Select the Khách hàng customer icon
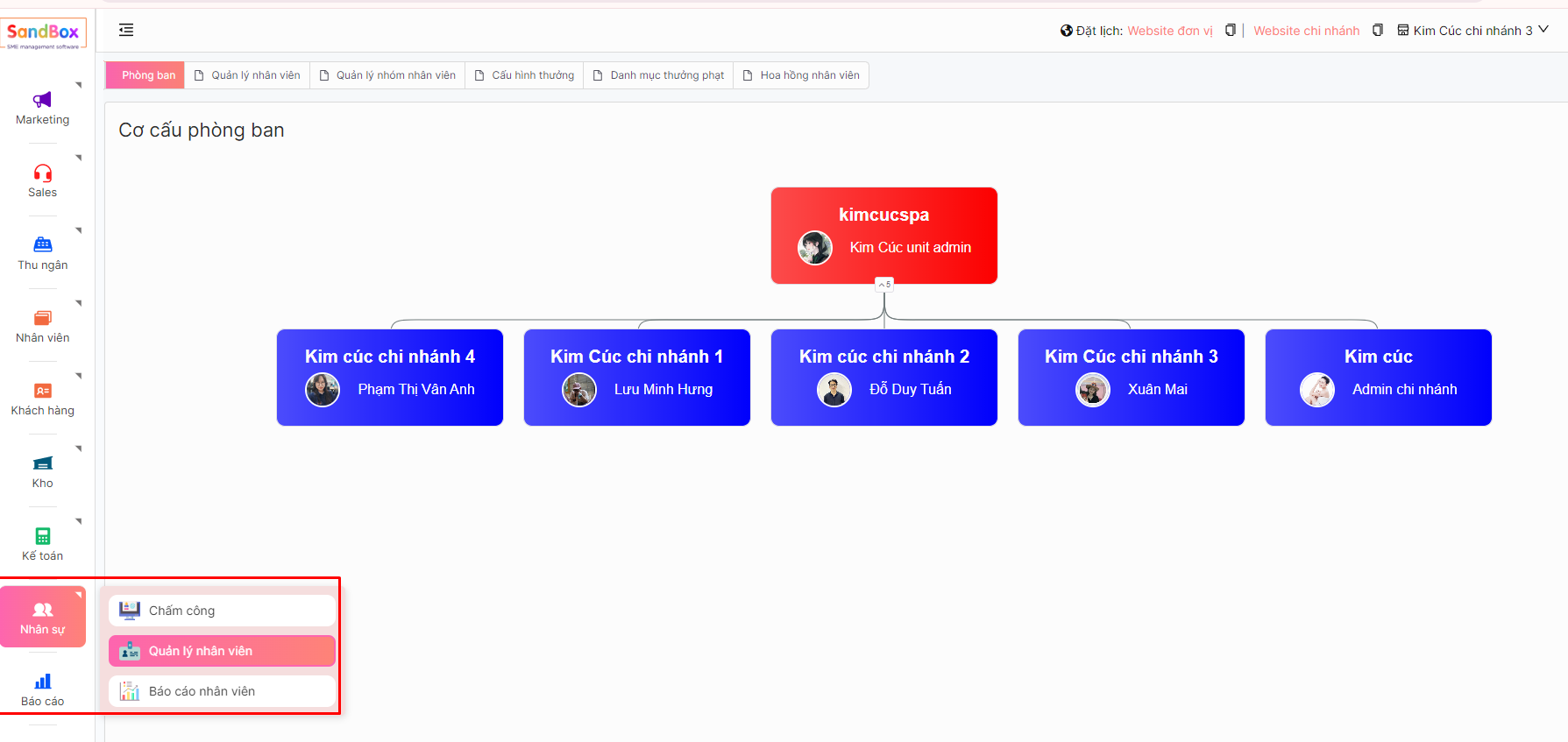 [42, 391]
